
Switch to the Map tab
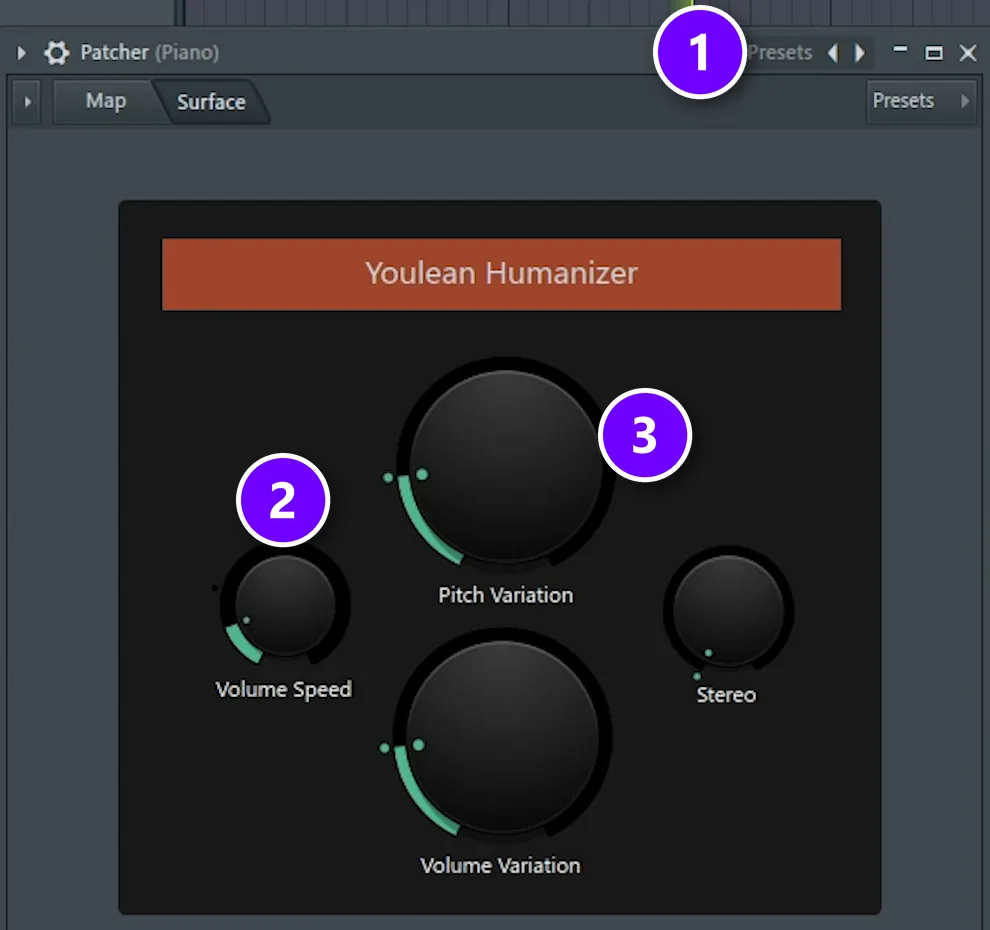[105, 101]
